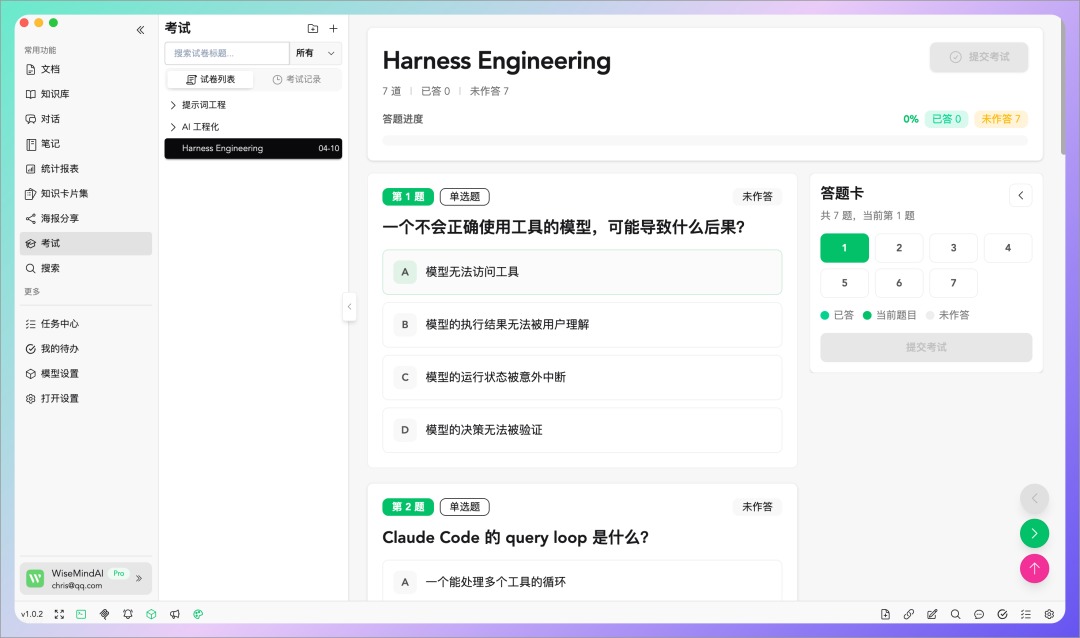Open 我的待办 in the sidebar

[85, 349]
